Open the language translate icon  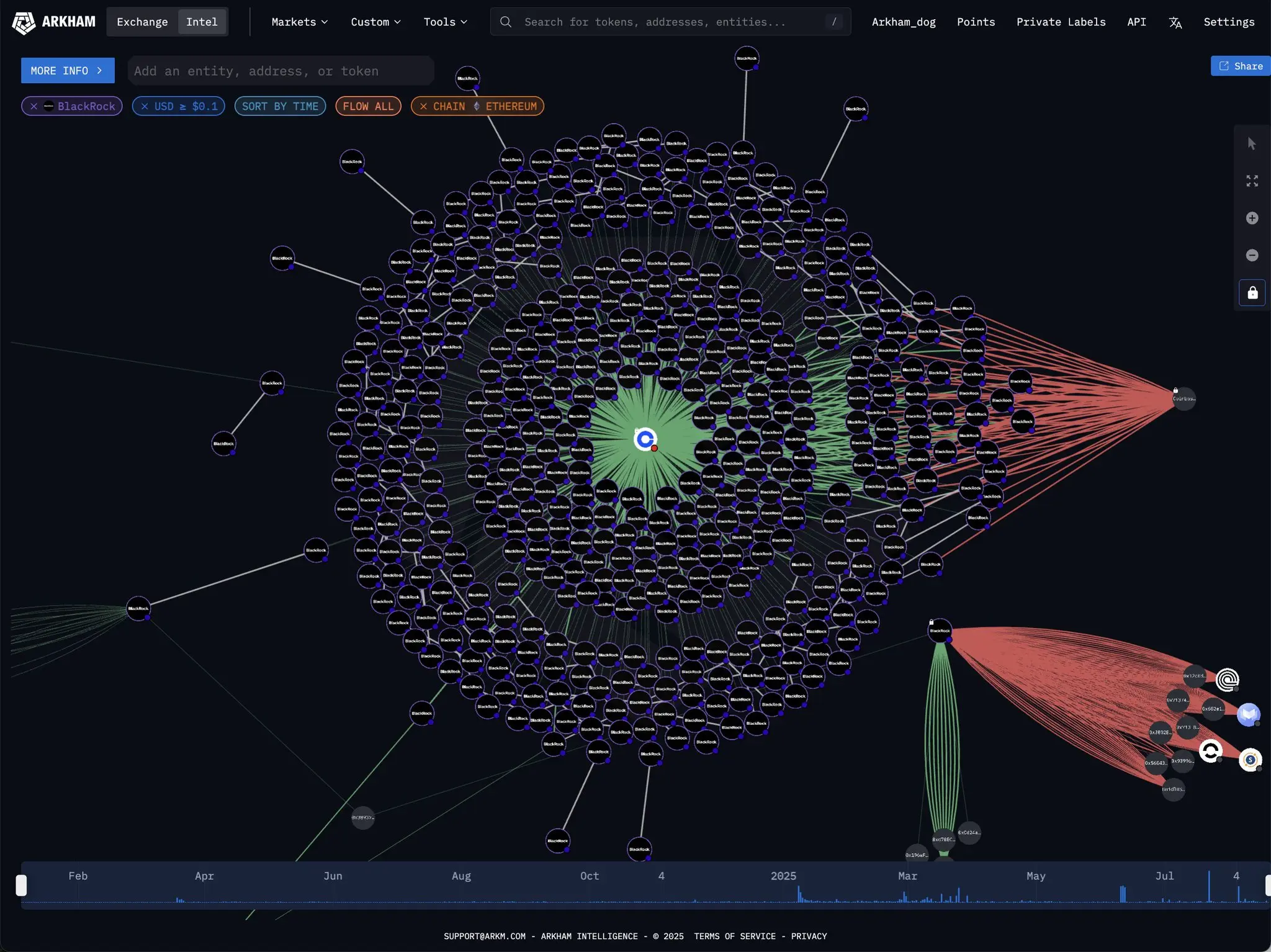pyautogui.click(x=1175, y=22)
